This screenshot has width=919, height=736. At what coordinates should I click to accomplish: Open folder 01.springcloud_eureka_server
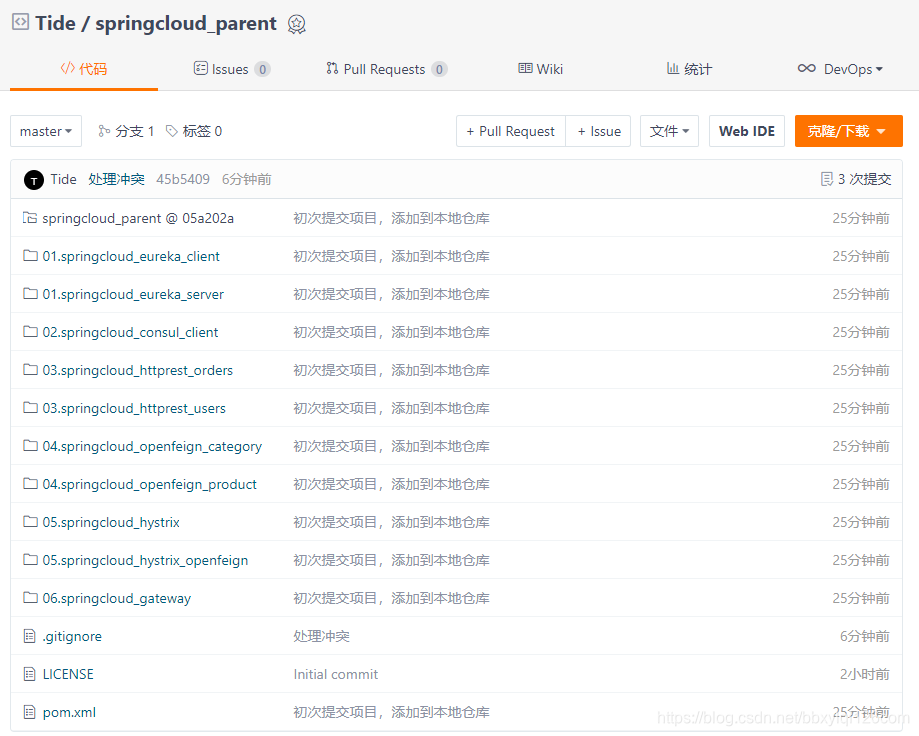coord(133,294)
